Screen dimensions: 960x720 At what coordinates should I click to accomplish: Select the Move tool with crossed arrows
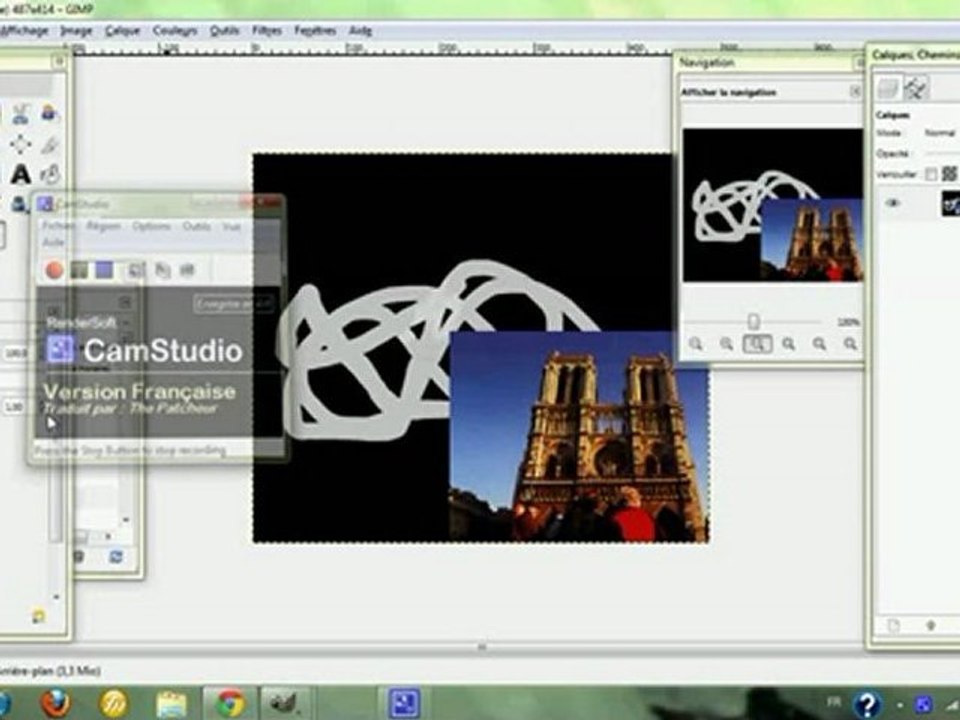pyautogui.click(x=20, y=144)
